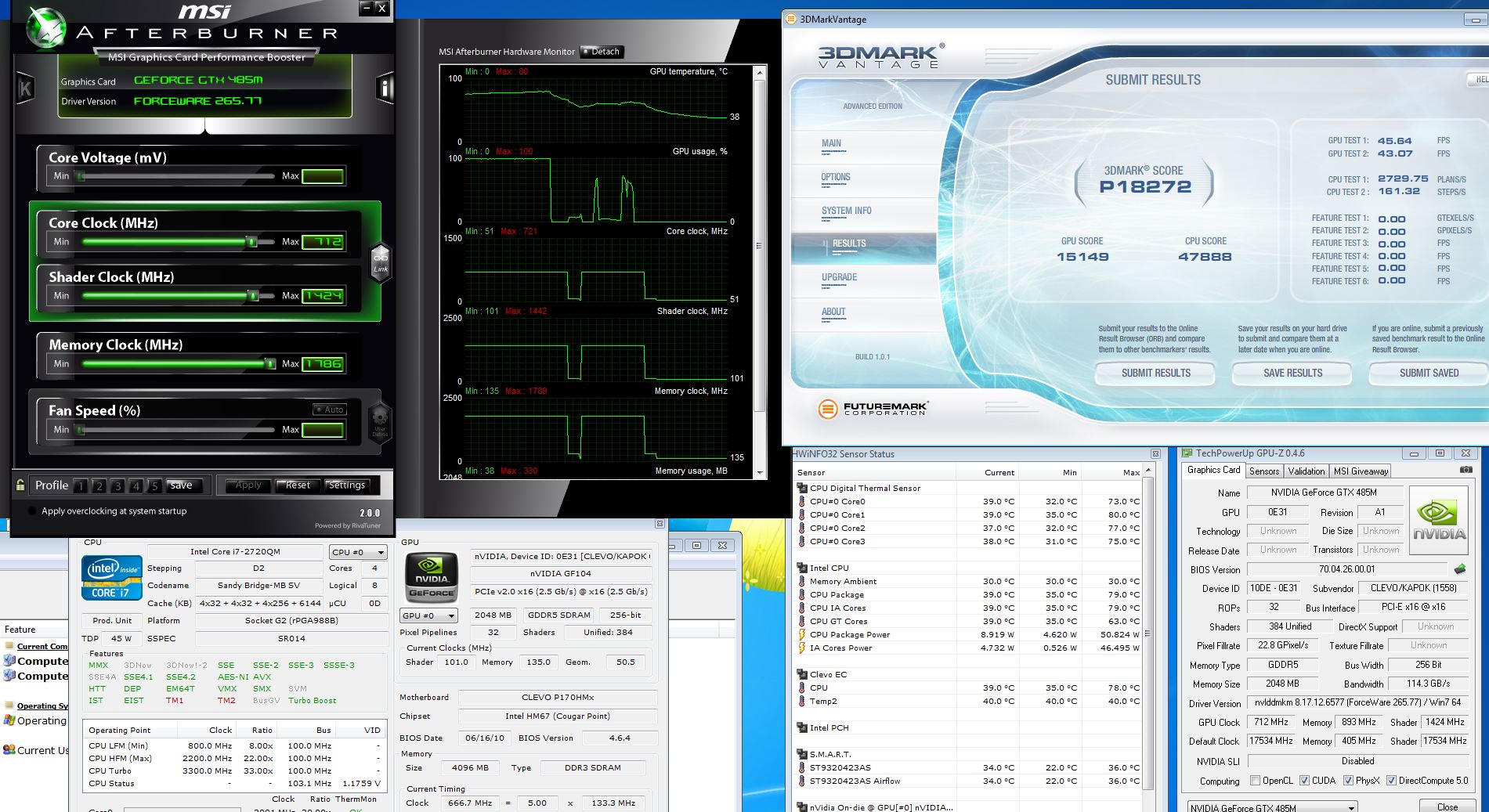This screenshot has width=1489, height=812.
Task: Open OPTIONS in 3DMark Vantage menu
Action: pos(836,177)
